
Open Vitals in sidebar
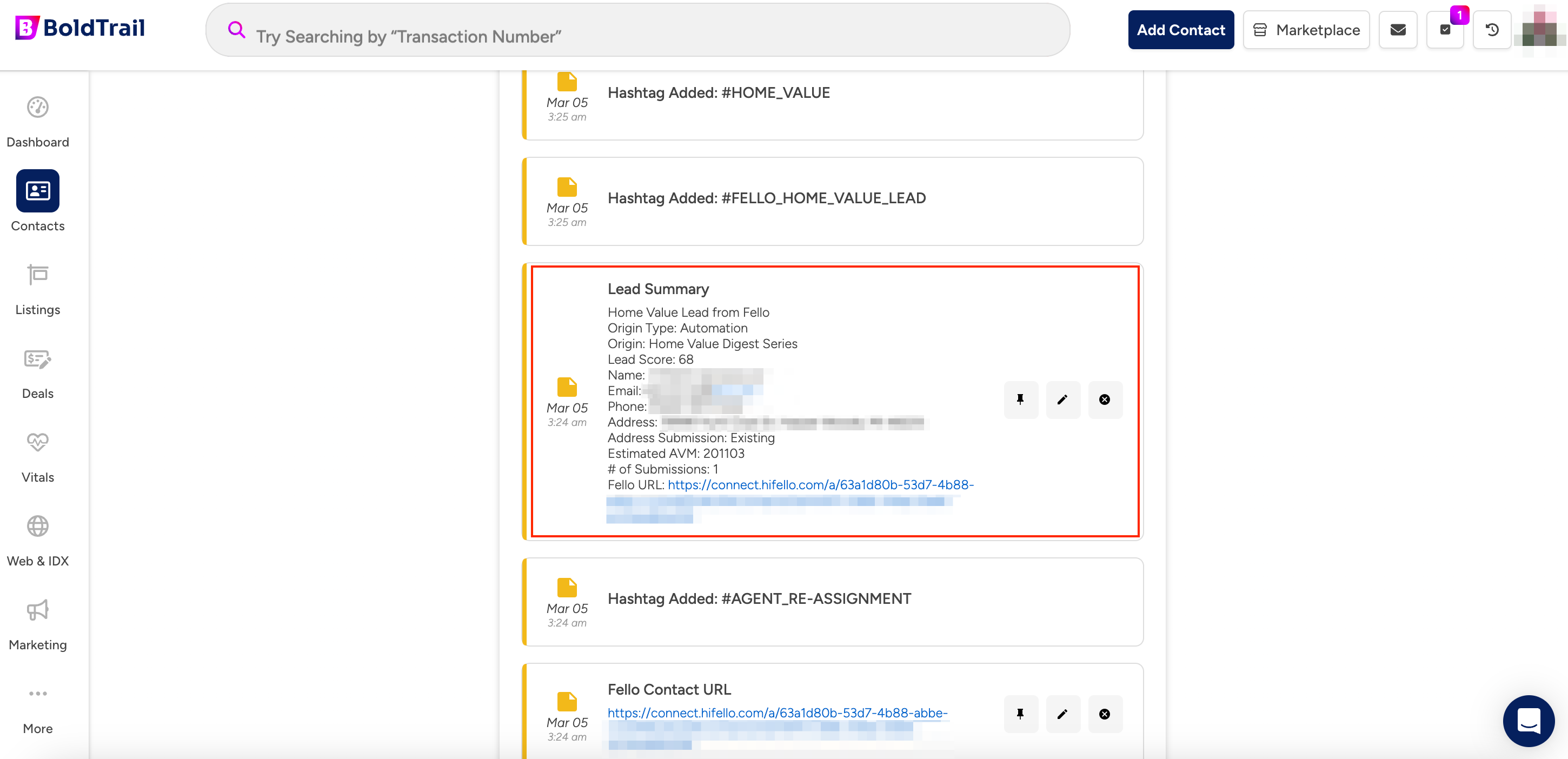pyautogui.click(x=38, y=458)
